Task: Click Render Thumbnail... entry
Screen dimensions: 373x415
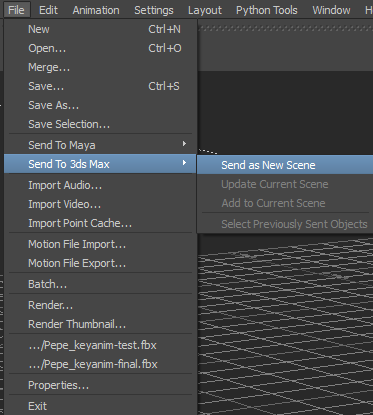Action: [x=100, y=324]
